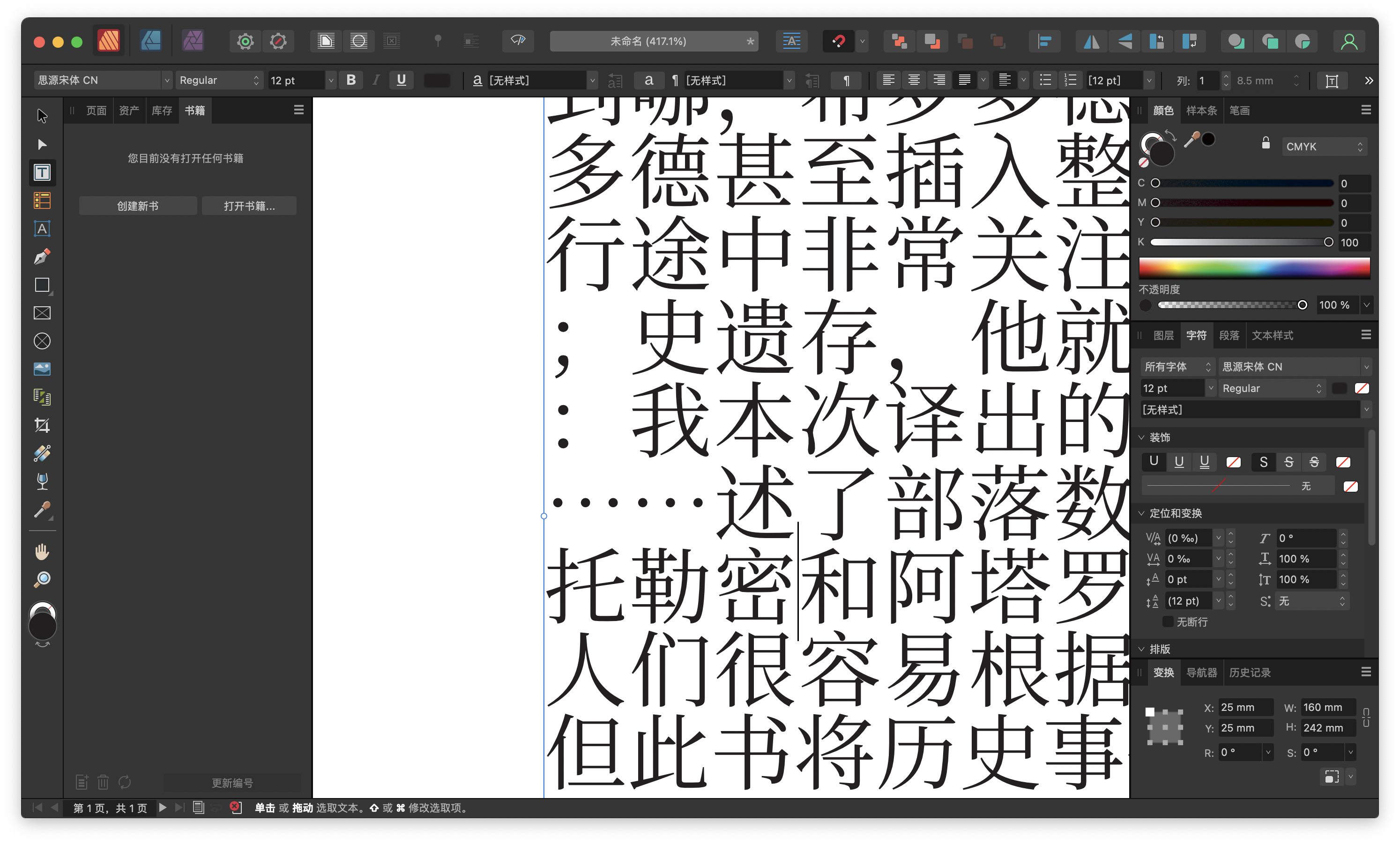Select the Frame Text tool
This screenshot has width=1400, height=843.
pos(42,172)
